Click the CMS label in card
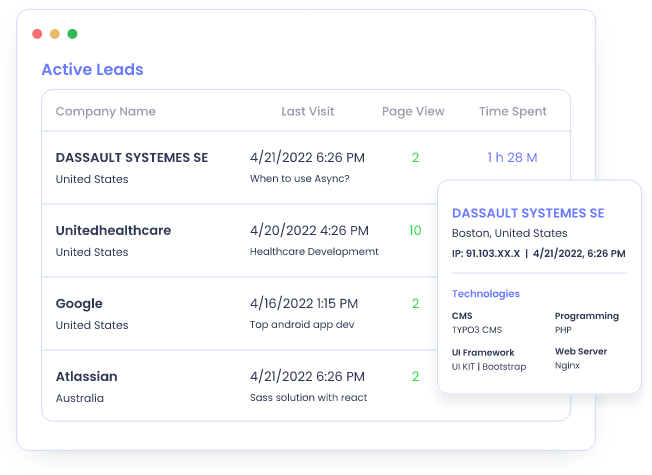This screenshot has height=475, width=652. (x=462, y=316)
